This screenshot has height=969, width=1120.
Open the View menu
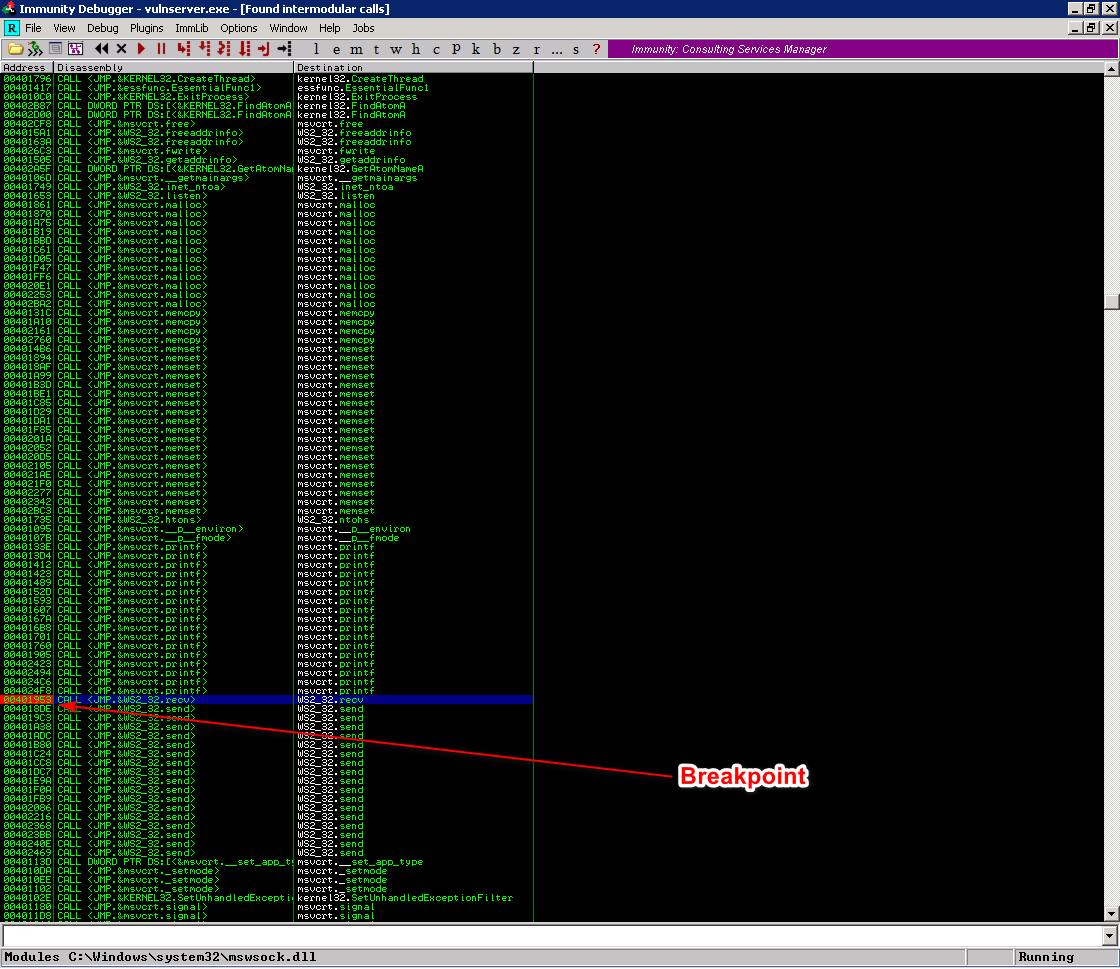coord(64,28)
